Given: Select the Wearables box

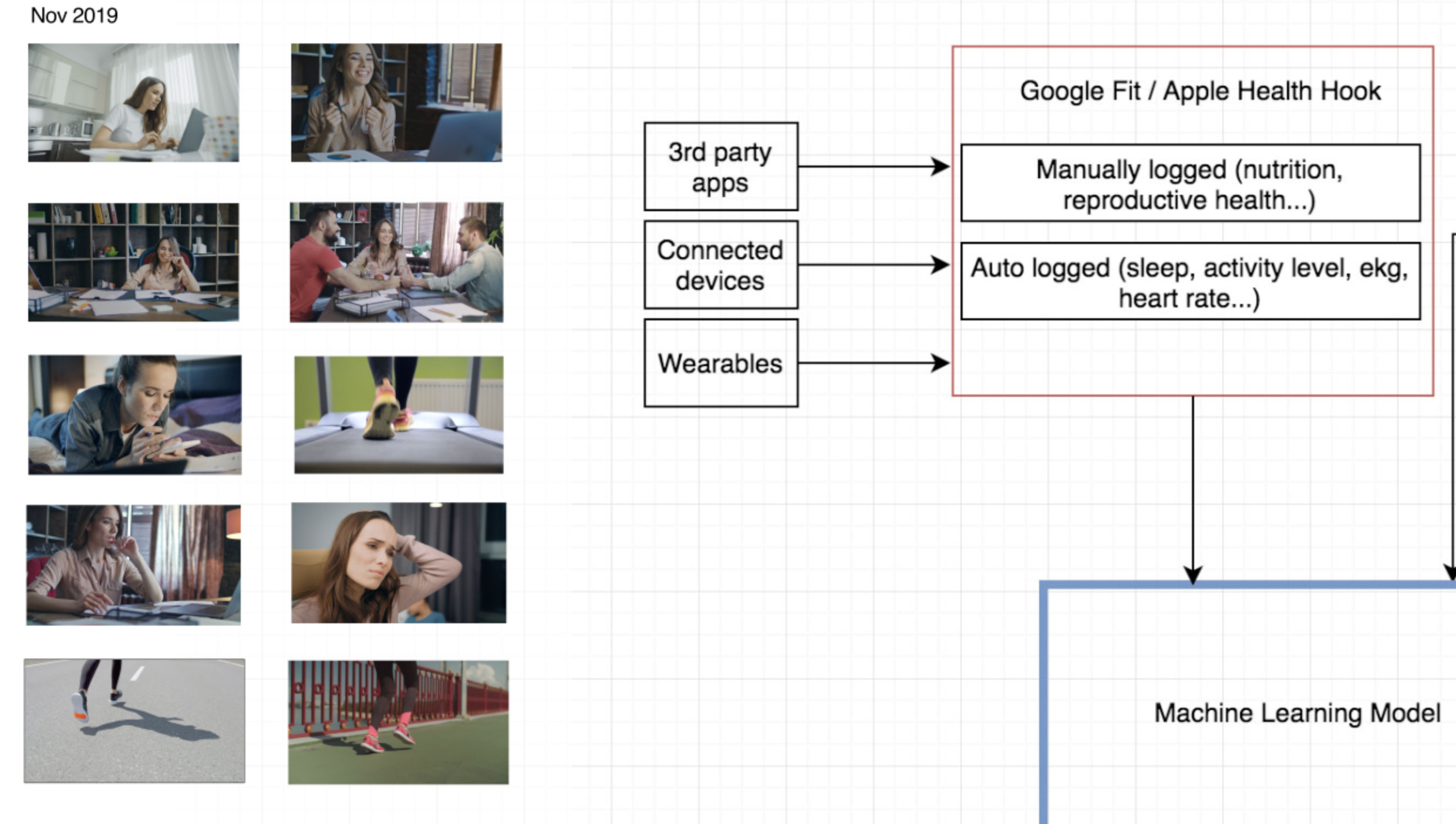Looking at the screenshot, I should [x=720, y=363].
